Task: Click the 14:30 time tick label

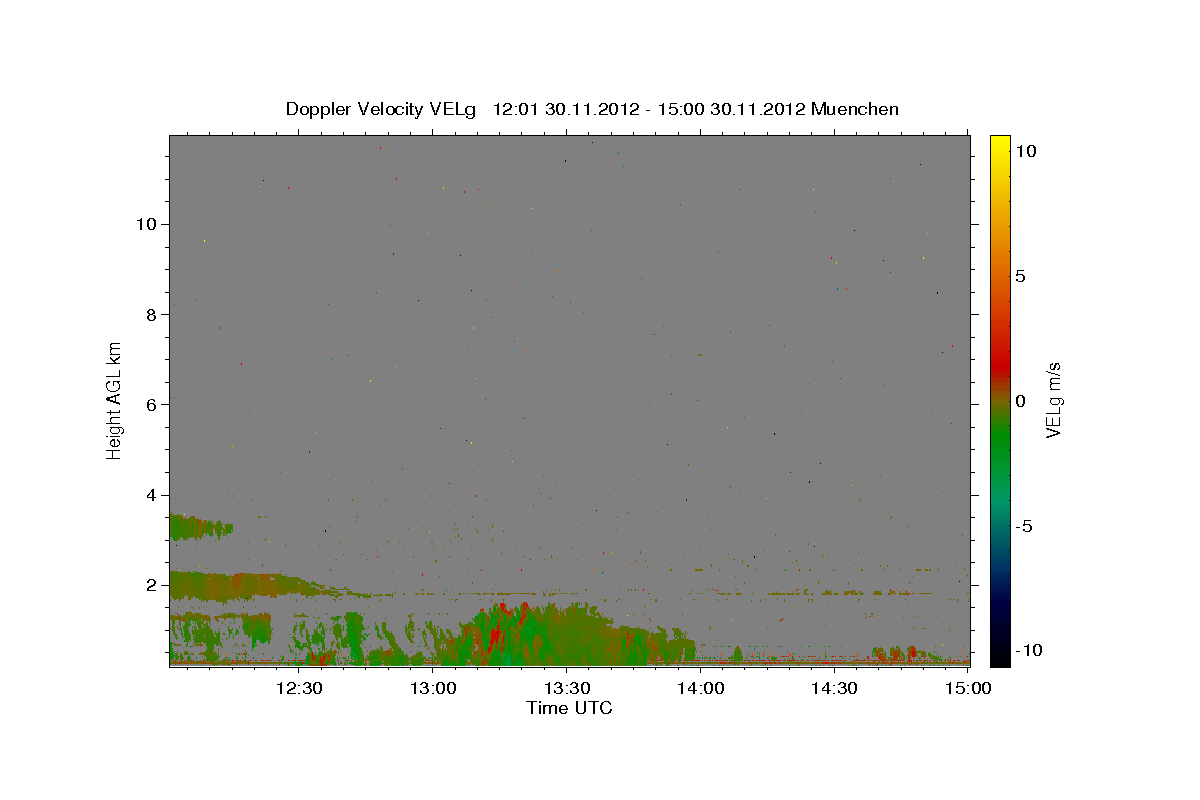Action: pyautogui.click(x=835, y=688)
